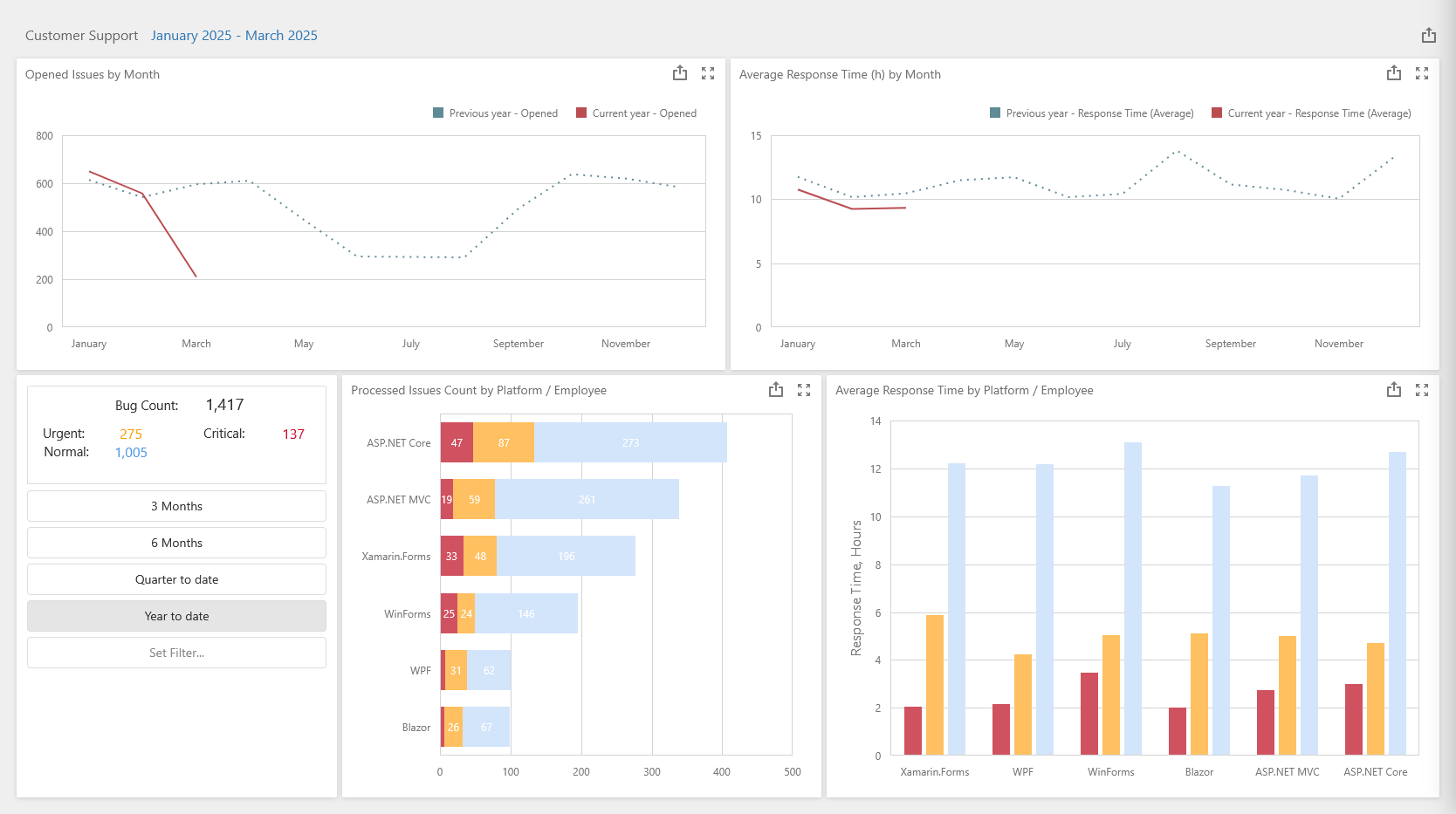The height and width of the screenshot is (814, 1456).
Task: Click Current year - Response Time legend swatch
Action: pos(1217,113)
